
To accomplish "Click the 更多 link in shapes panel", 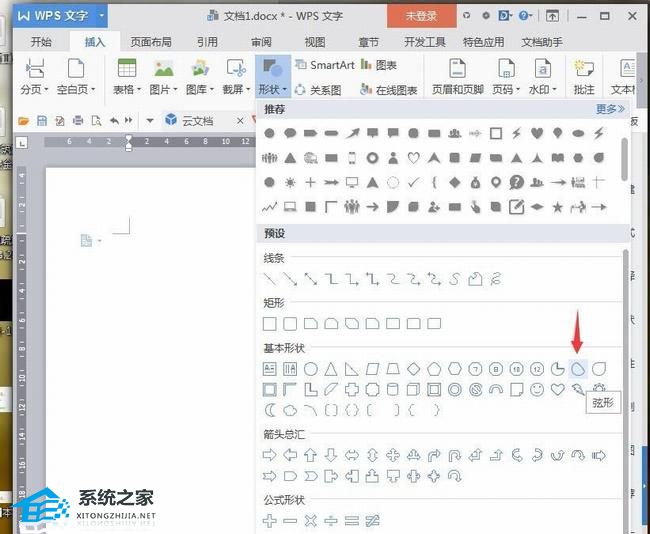I will point(610,109).
